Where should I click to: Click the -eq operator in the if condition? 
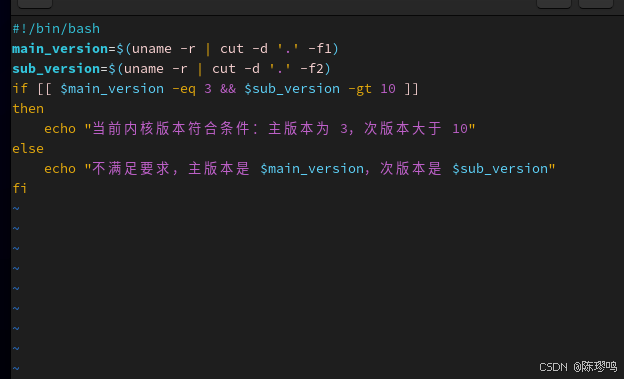pos(184,88)
